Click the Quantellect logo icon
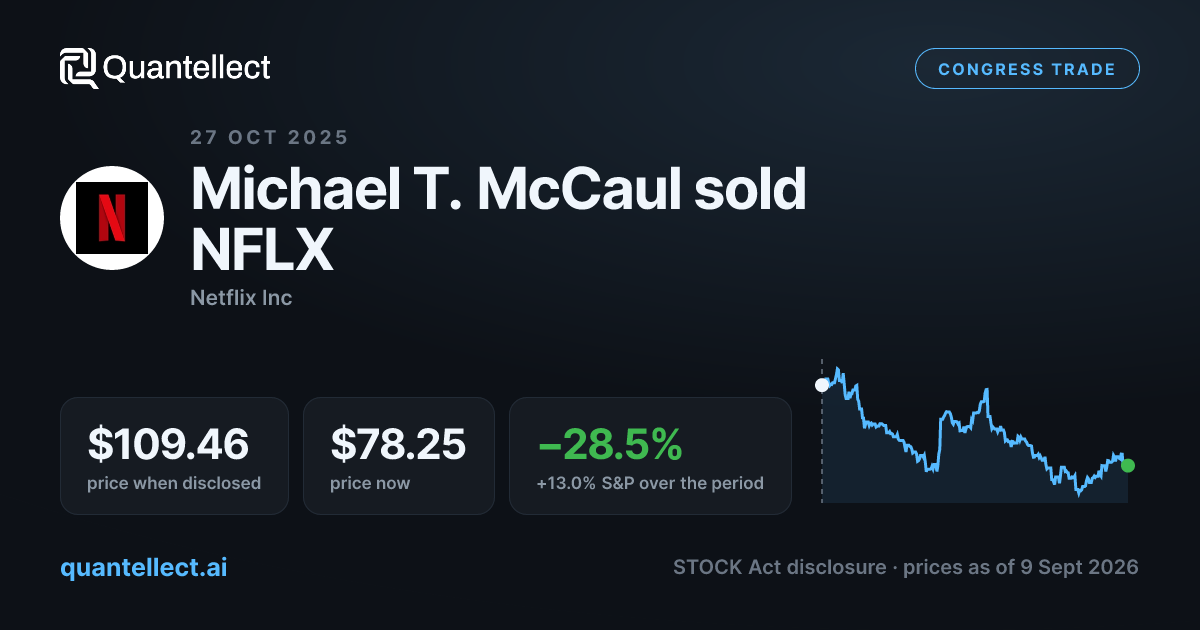The width and height of the screenshot is (1200, 630). coord(78,68)
